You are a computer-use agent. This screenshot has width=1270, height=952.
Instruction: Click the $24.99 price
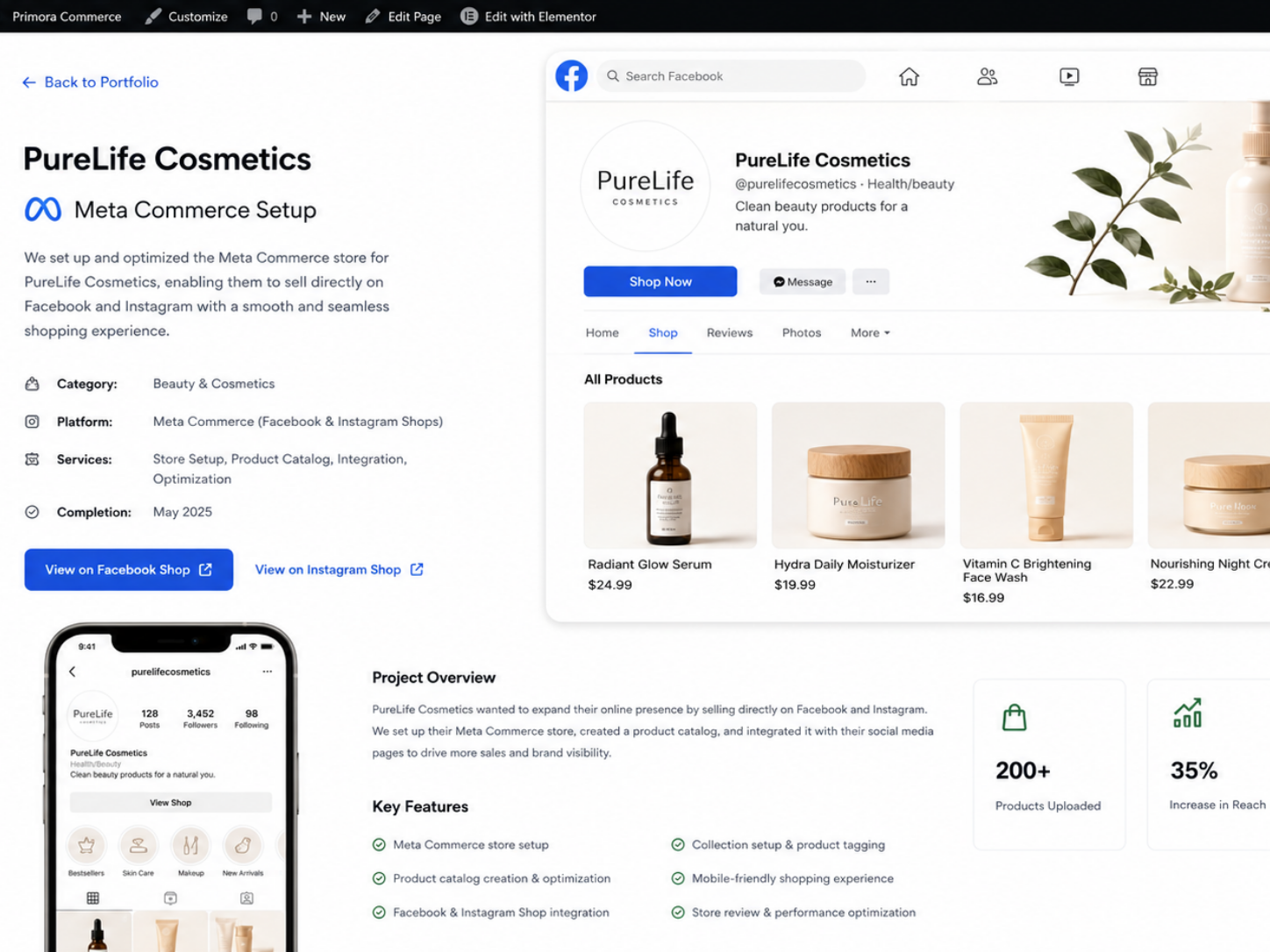click(x=610, y=585)
